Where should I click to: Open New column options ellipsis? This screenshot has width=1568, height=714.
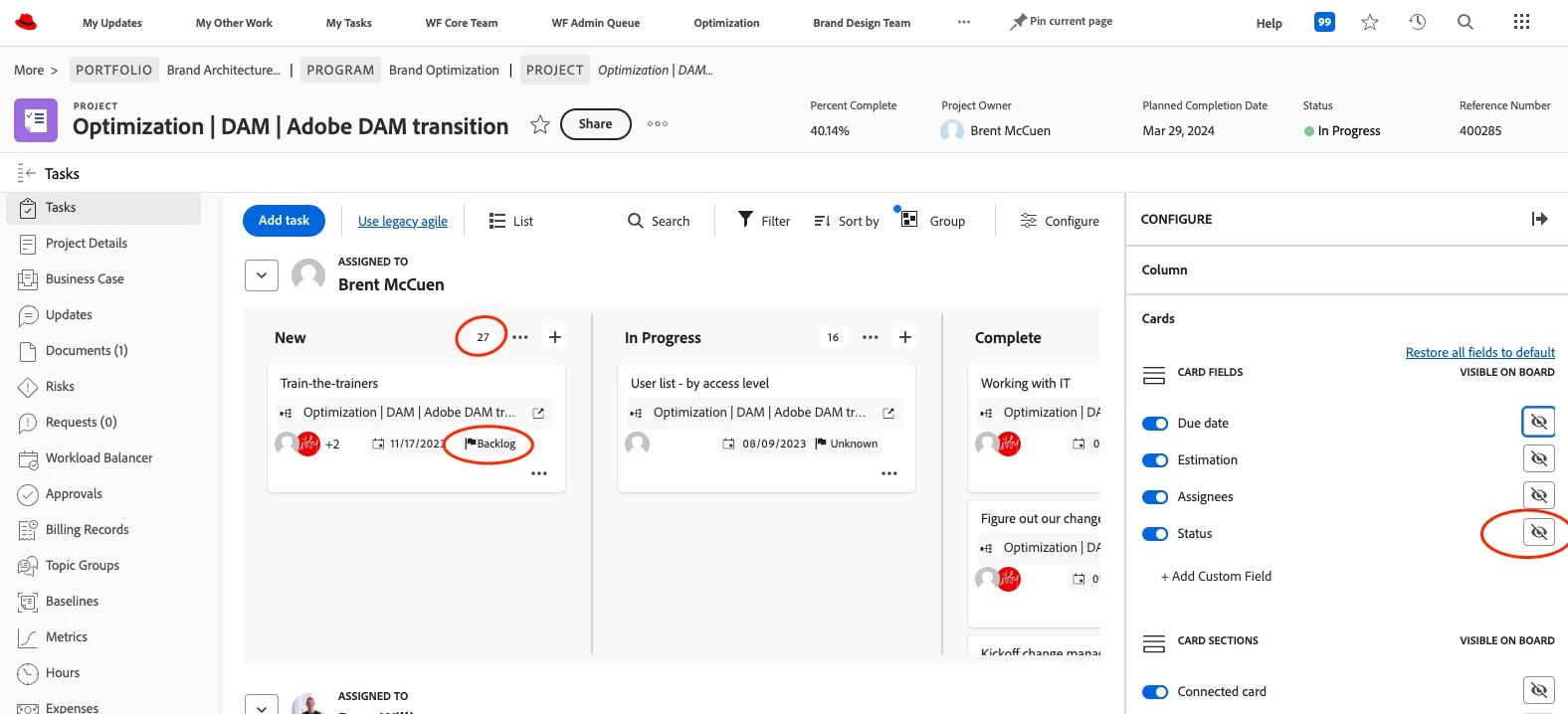[520, 337]
